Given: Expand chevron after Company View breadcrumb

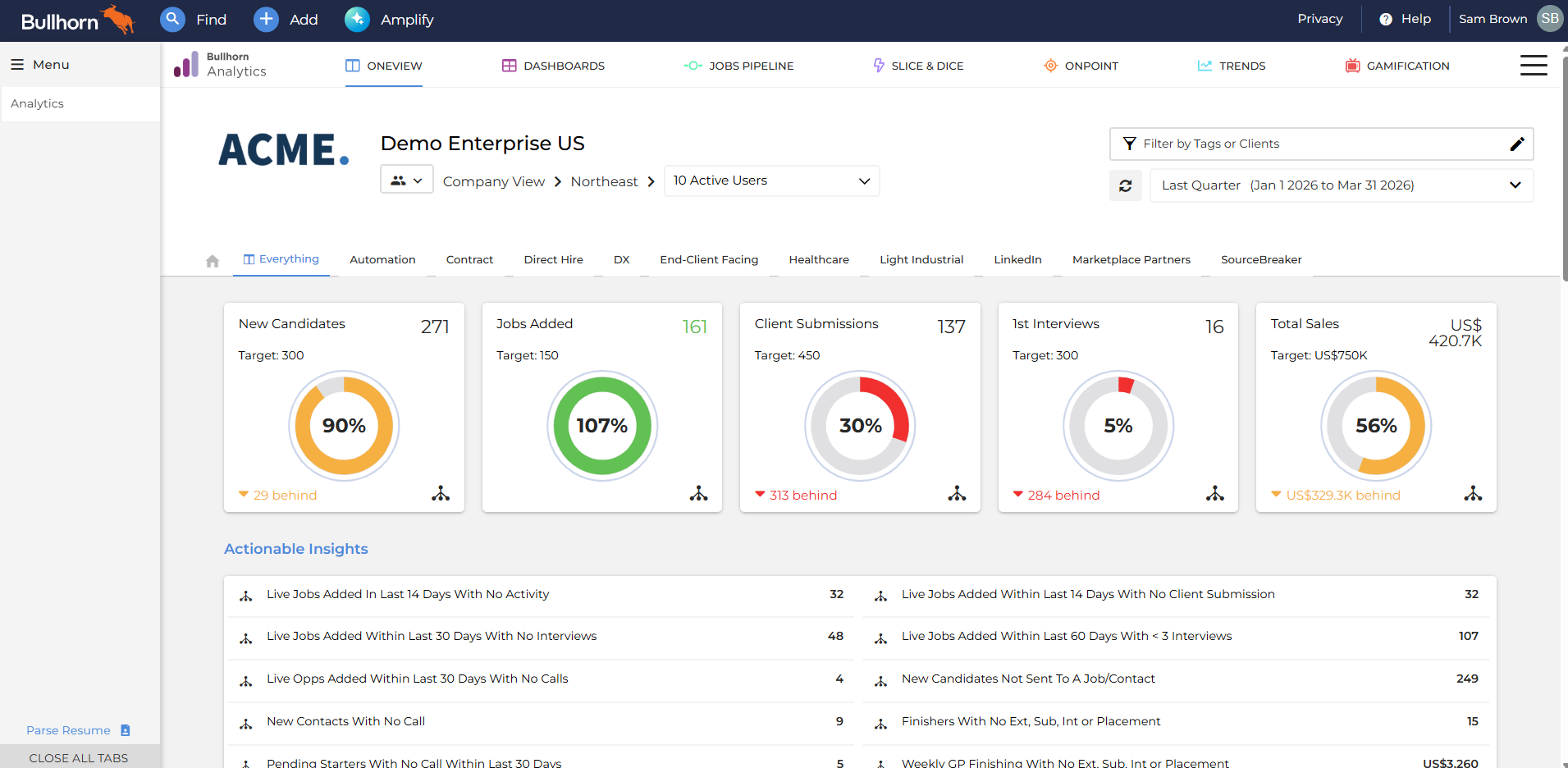Looking at the screenshot, I should [x=558, y=181].
